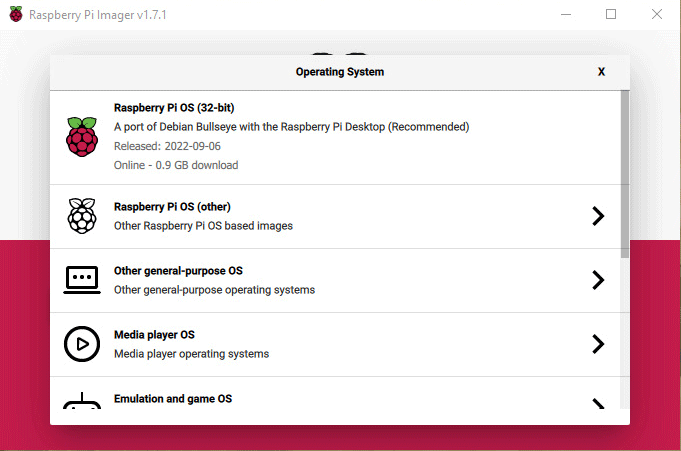Click the Online - 0.9 GB download text

coord(176,165)
